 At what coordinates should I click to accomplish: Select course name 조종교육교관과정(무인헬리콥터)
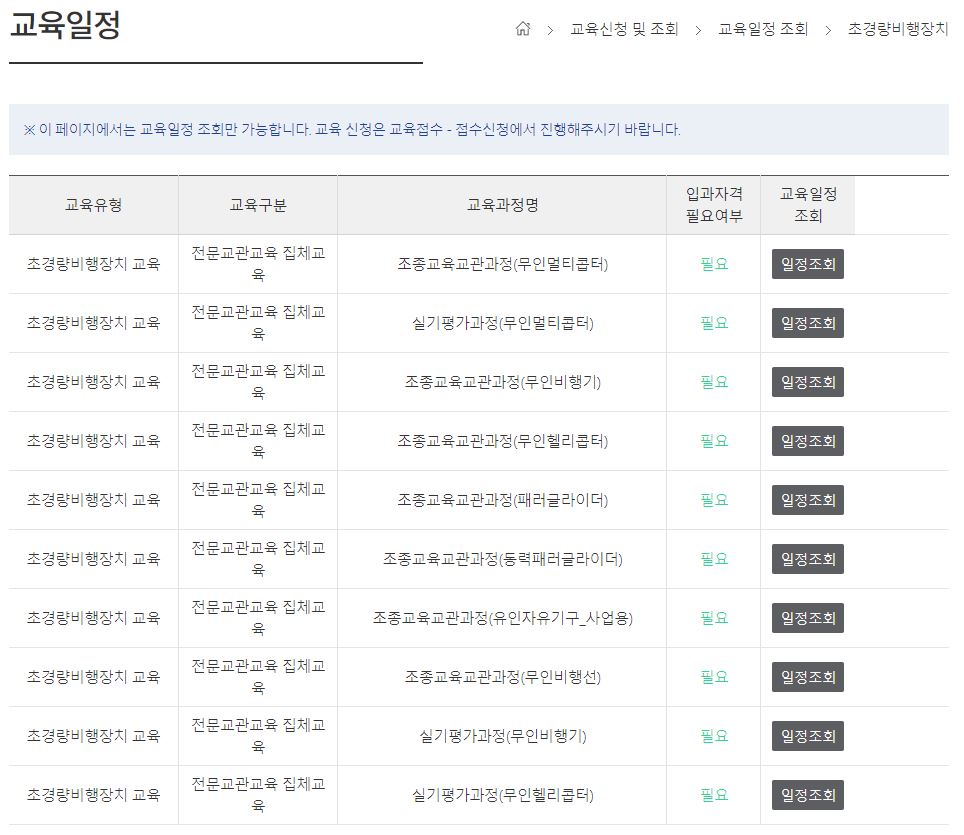(502, 441)
